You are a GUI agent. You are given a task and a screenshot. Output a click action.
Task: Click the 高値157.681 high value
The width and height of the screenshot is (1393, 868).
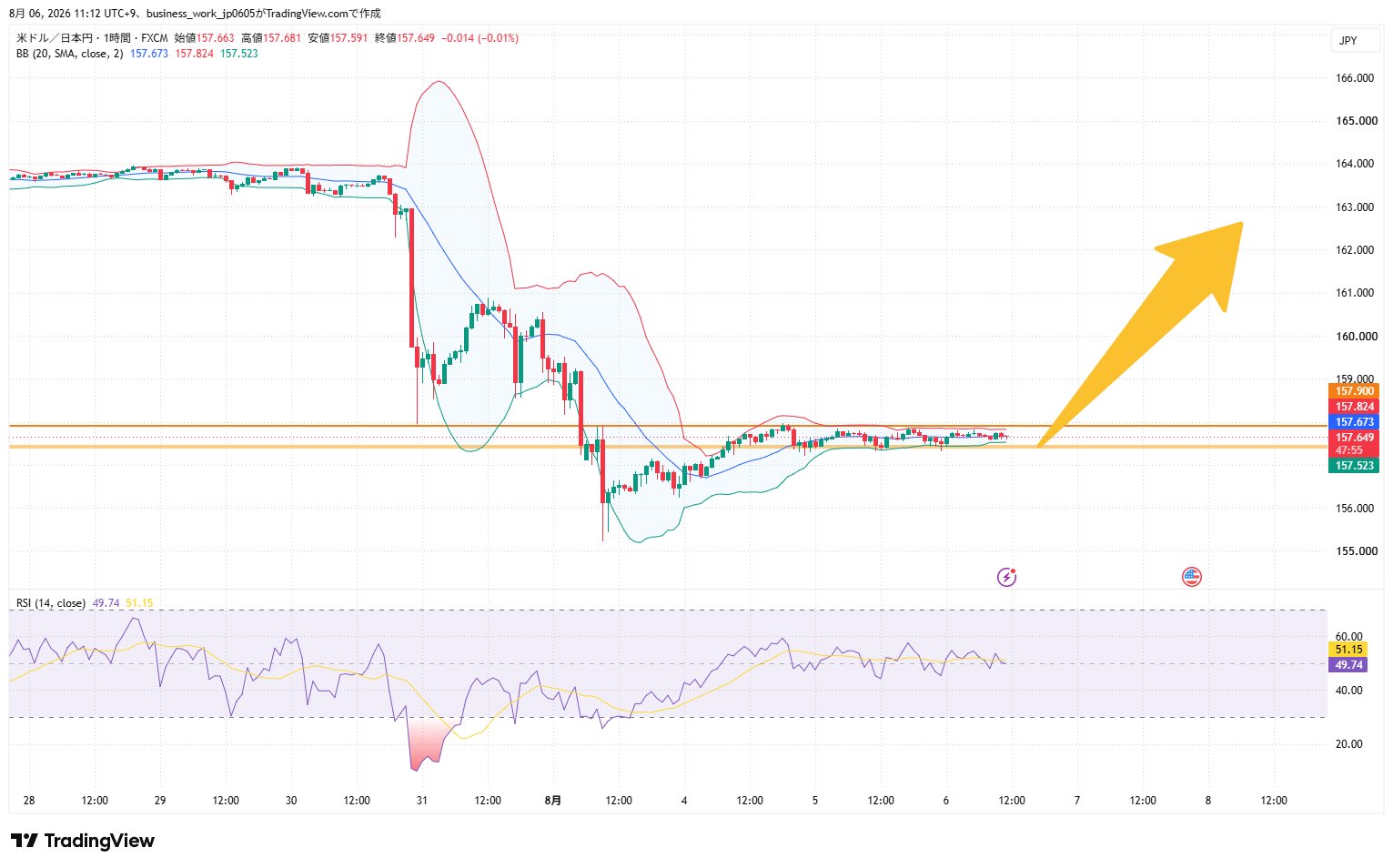[x=271, y=38]
